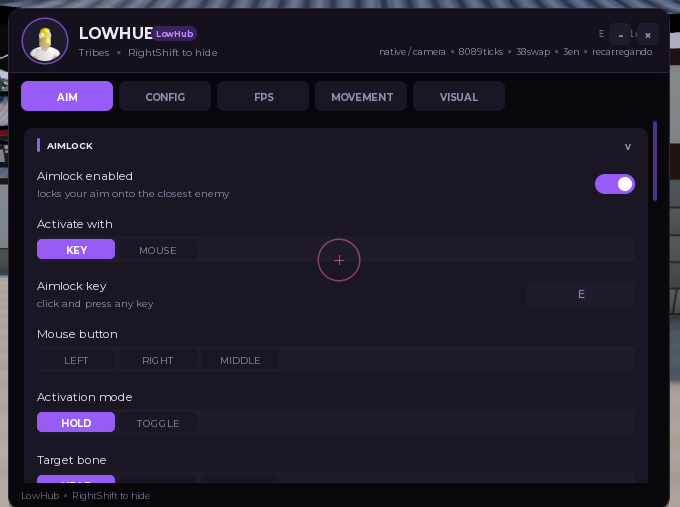
Task: Click the 'Aimlock key' label
Action: (72, 286)
